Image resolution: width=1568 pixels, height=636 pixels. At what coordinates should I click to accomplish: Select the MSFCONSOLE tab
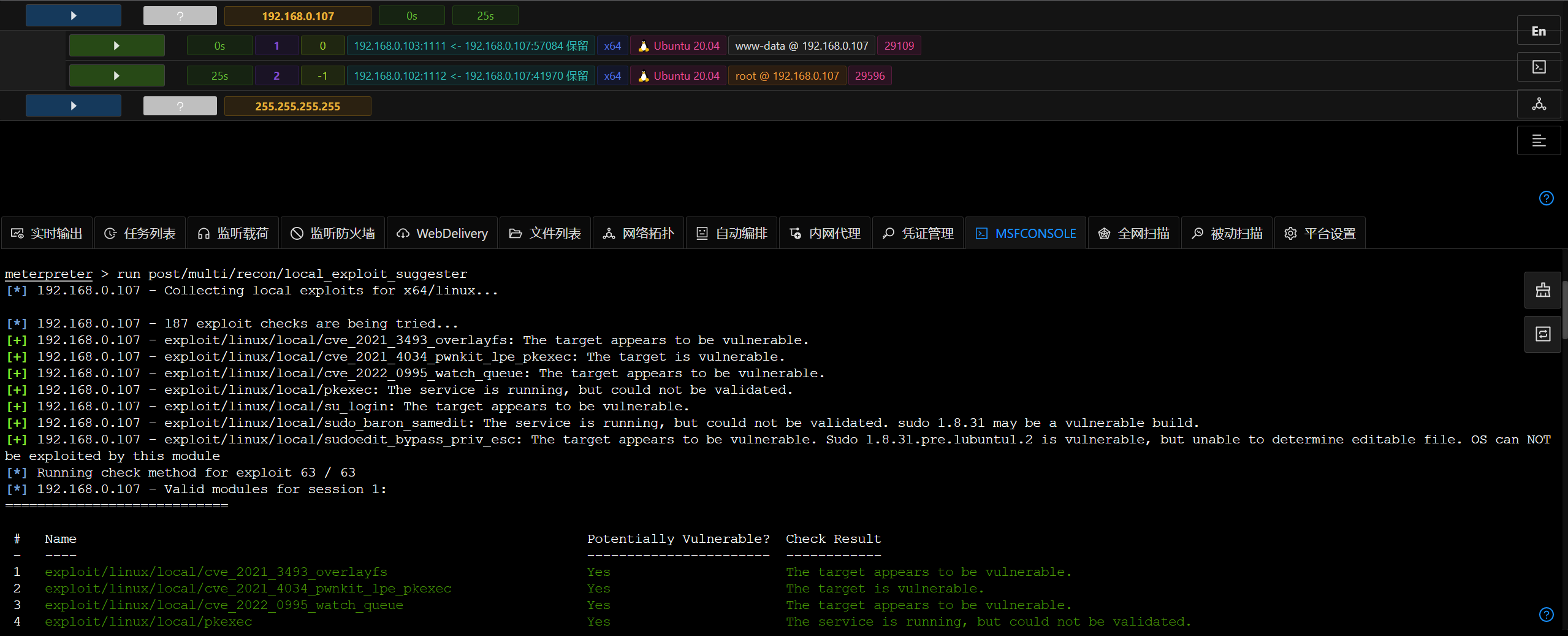tap(1026, 233)
